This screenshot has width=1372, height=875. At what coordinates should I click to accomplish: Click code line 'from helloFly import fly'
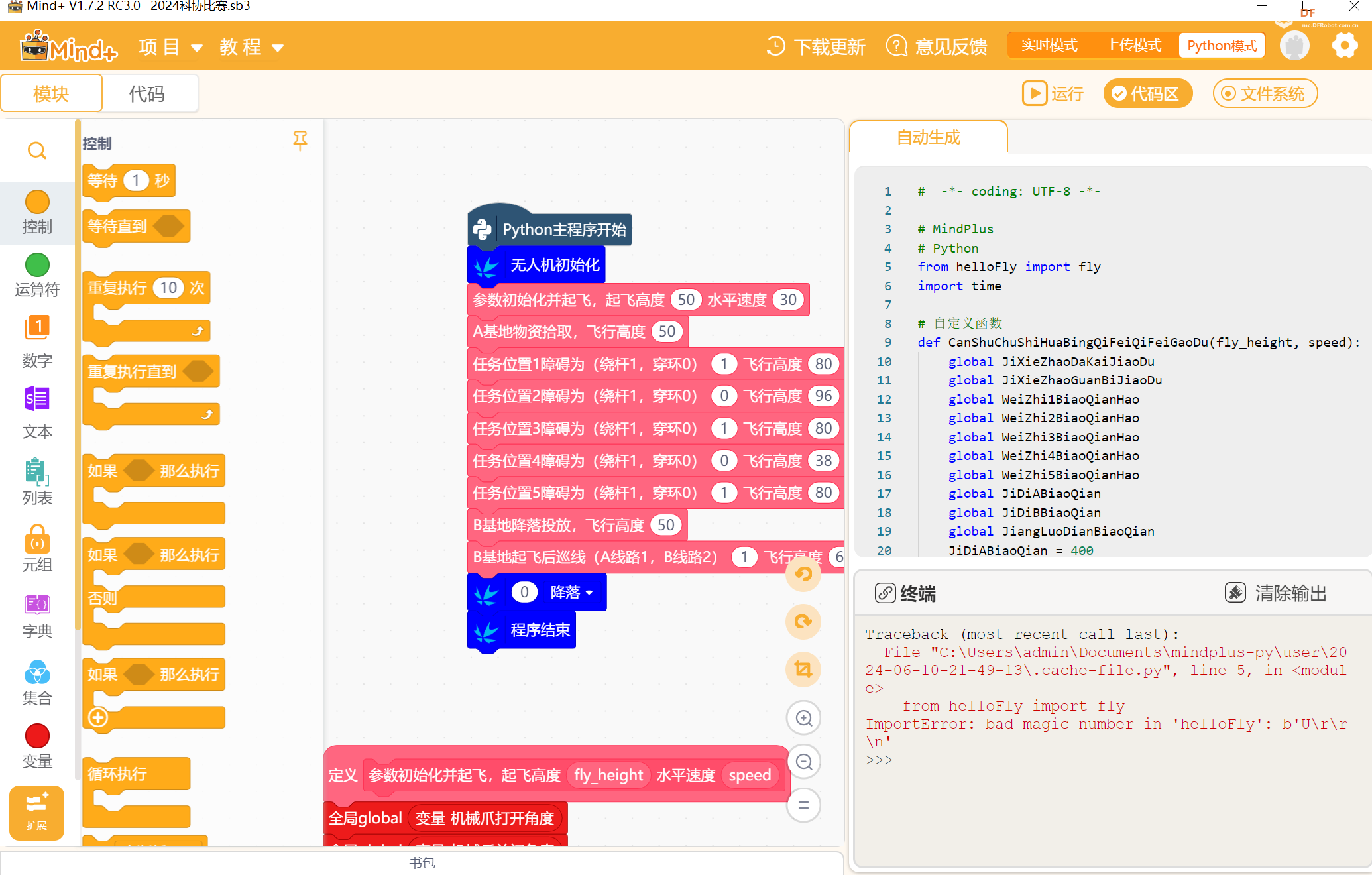tap(1009, 266)
